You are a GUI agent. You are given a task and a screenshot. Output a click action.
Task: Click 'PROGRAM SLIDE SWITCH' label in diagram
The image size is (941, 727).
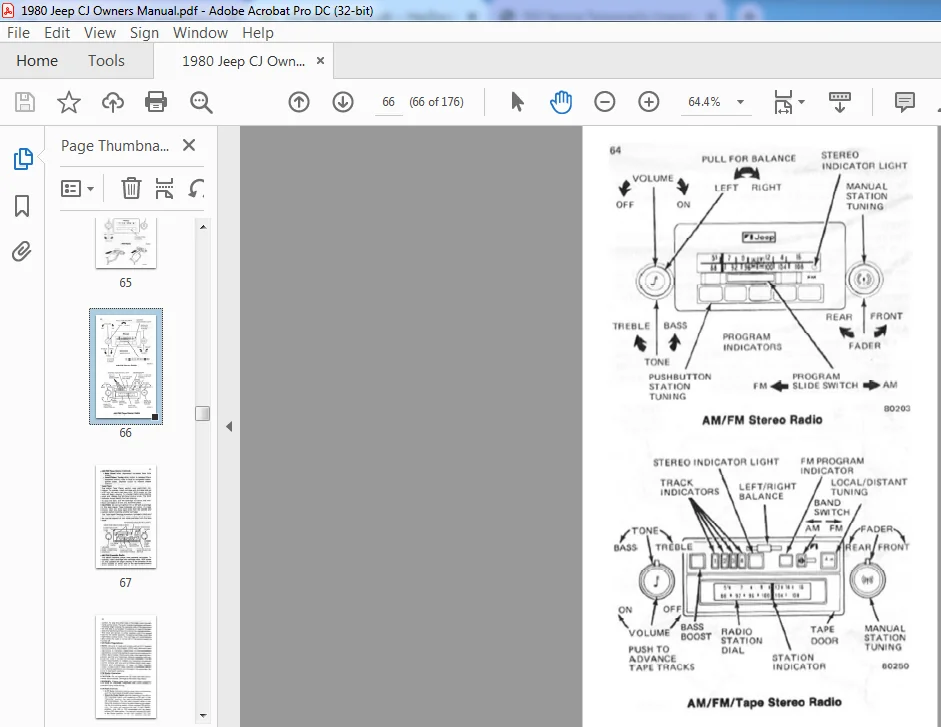point(825,381)
